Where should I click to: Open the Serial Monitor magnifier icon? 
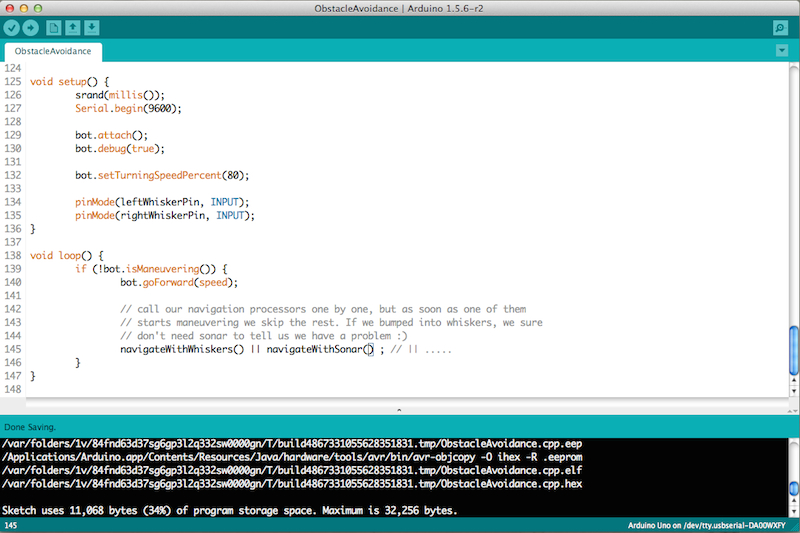pos(781,27)
